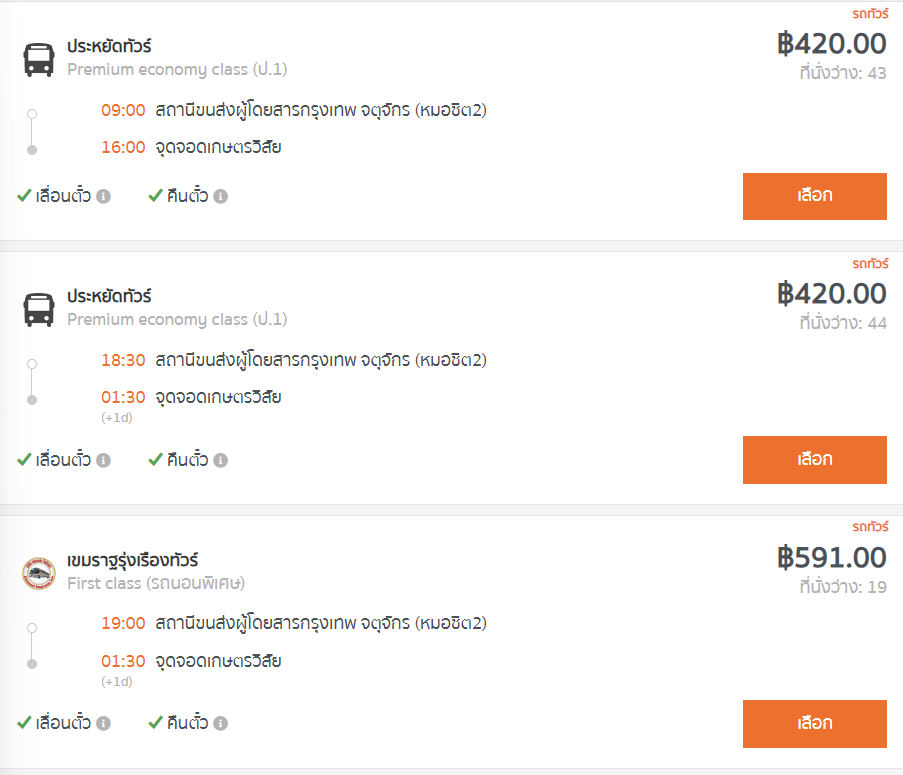Open info icon beside คืนตั๋ว in 19:00 trip
Screen dimensions: 903x775
coord(221,723)
